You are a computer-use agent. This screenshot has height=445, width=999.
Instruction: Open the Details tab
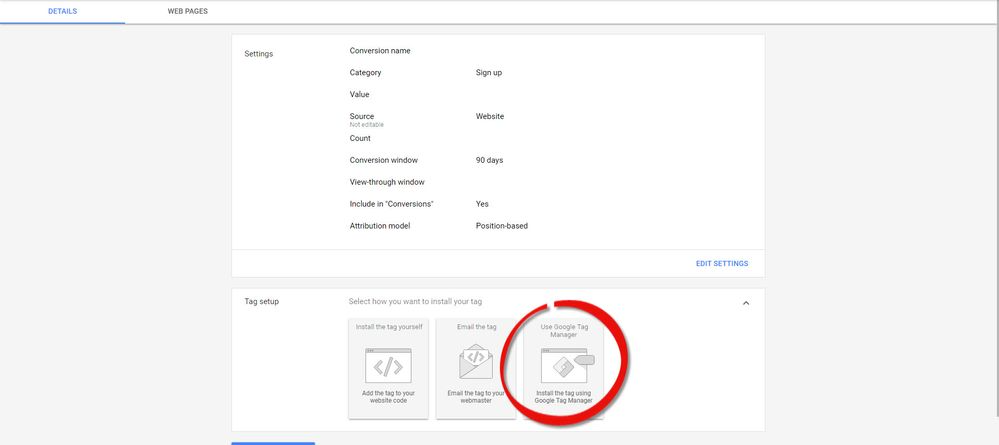[62, 11]
